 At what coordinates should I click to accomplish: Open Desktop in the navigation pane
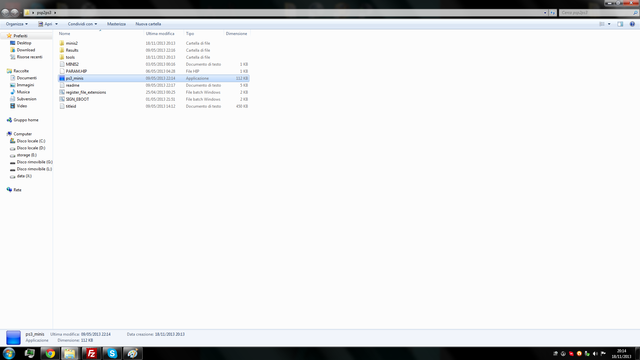(24, 43)
